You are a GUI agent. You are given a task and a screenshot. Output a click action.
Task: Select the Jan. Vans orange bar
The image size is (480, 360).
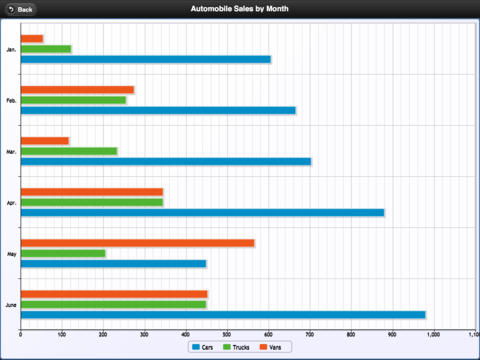tap(32, 39)
